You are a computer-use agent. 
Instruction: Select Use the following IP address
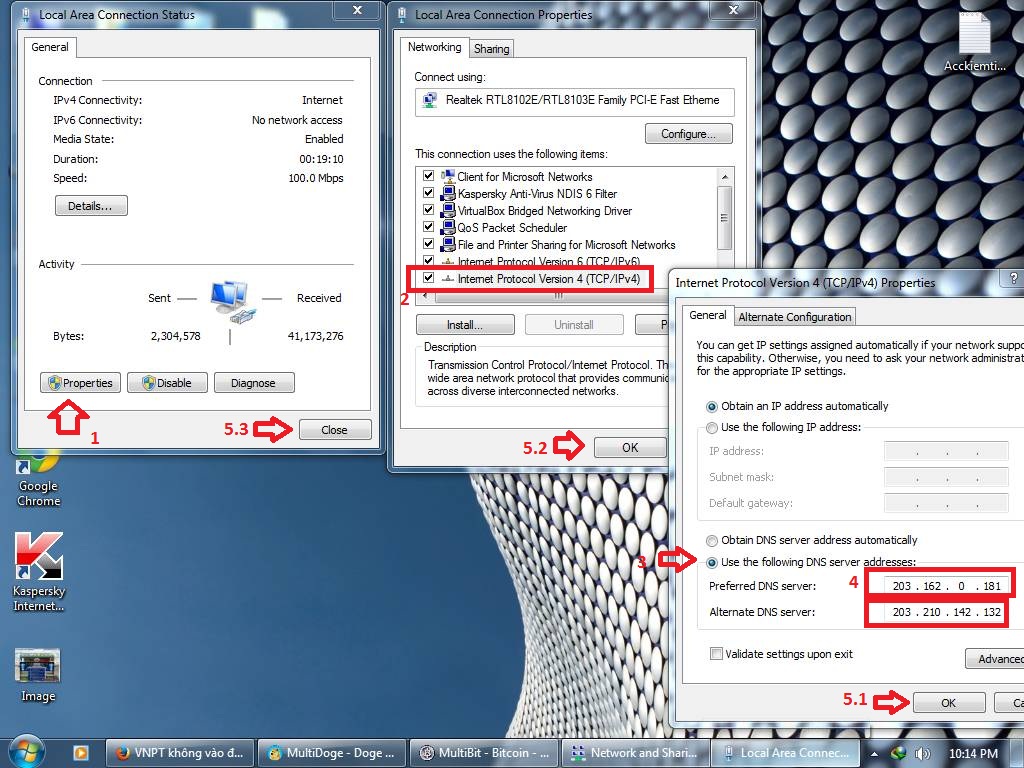pos(712,428)
